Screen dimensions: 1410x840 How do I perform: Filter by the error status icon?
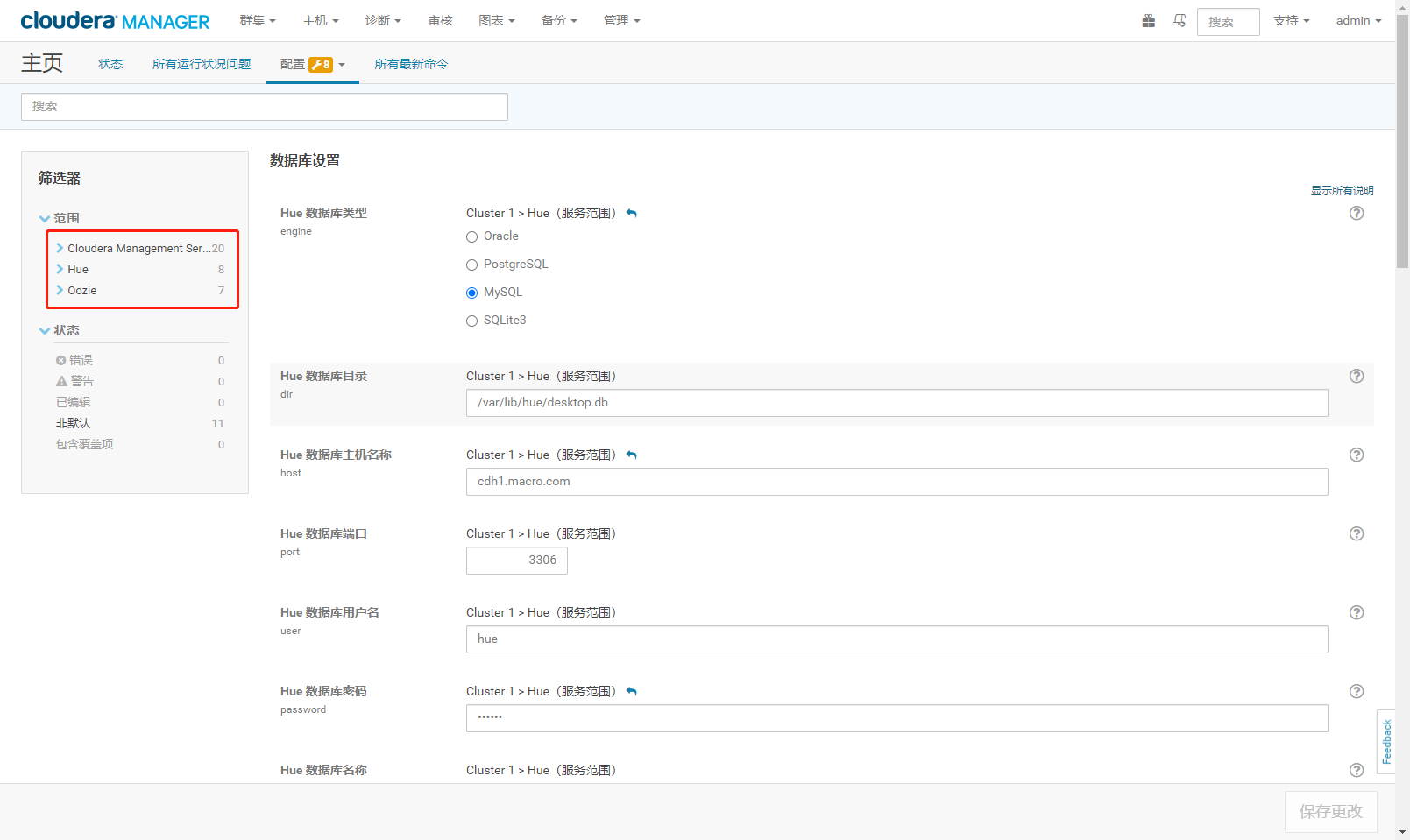[60, 360]
